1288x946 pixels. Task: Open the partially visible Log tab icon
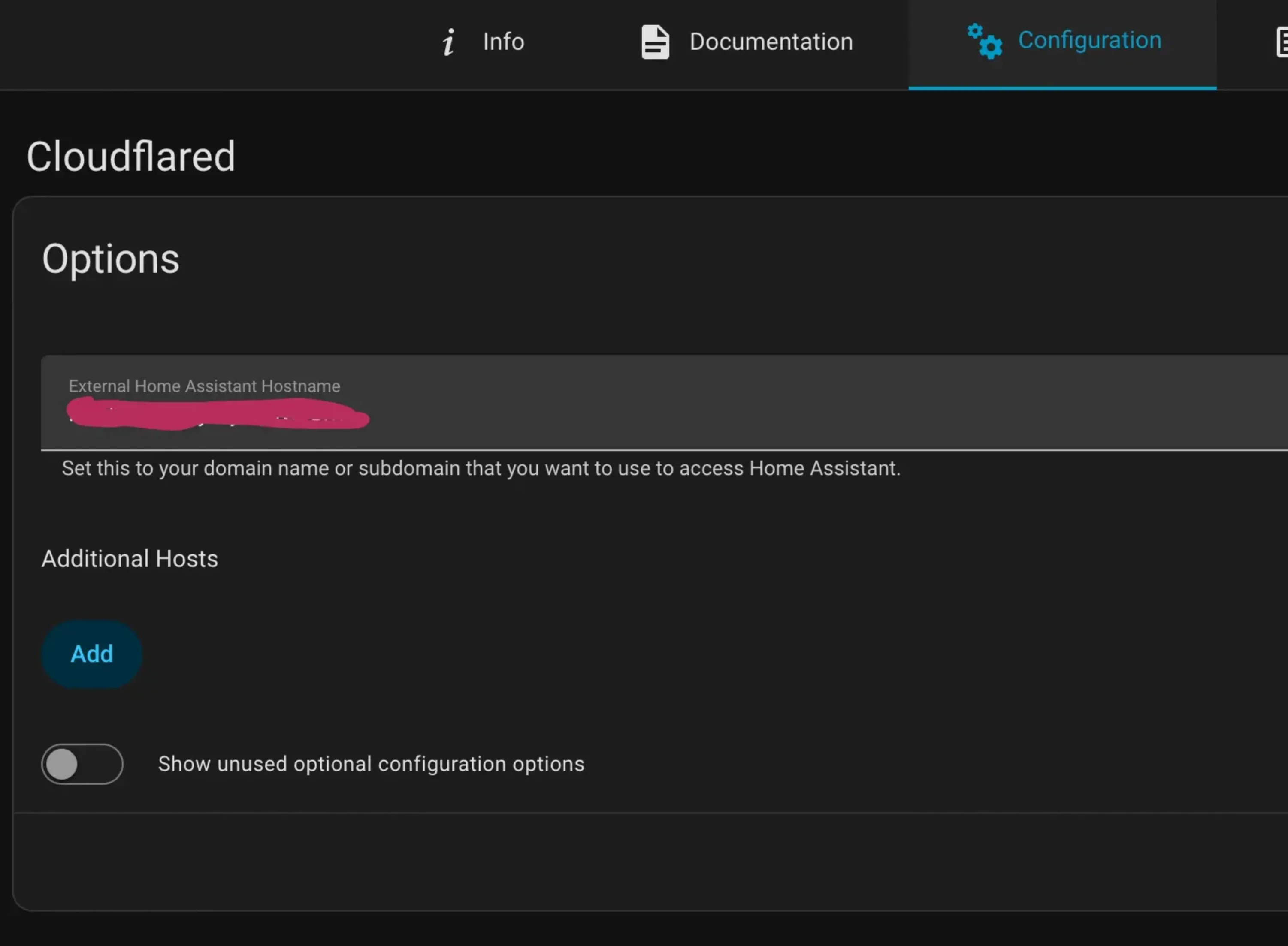point(1282,43)
